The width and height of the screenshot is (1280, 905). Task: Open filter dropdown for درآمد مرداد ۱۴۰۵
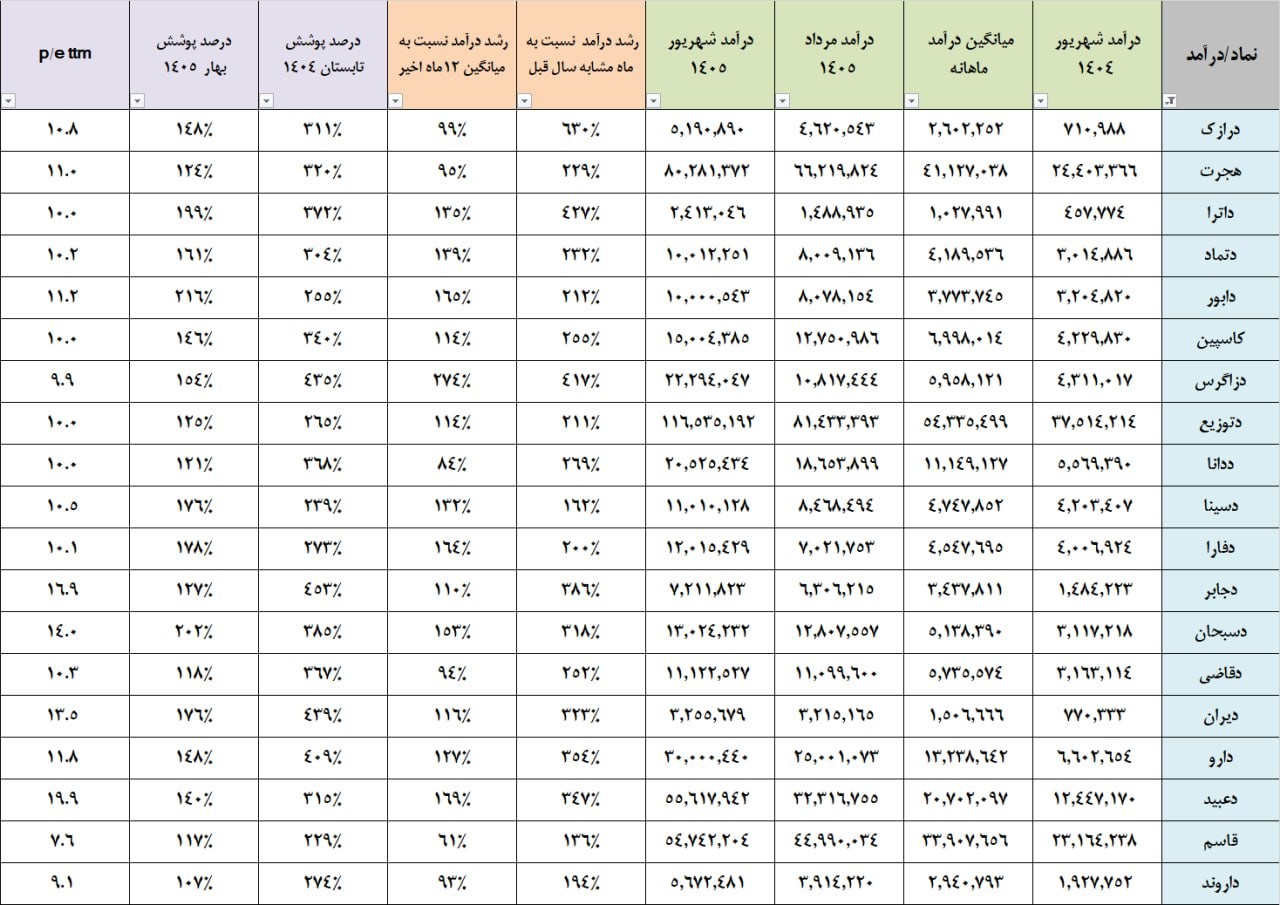783,101
